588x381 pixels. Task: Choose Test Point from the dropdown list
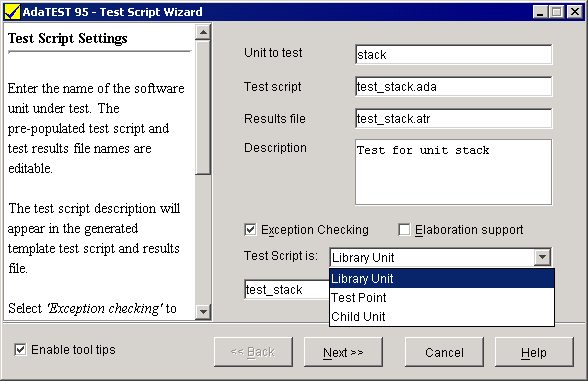(442, 297)
